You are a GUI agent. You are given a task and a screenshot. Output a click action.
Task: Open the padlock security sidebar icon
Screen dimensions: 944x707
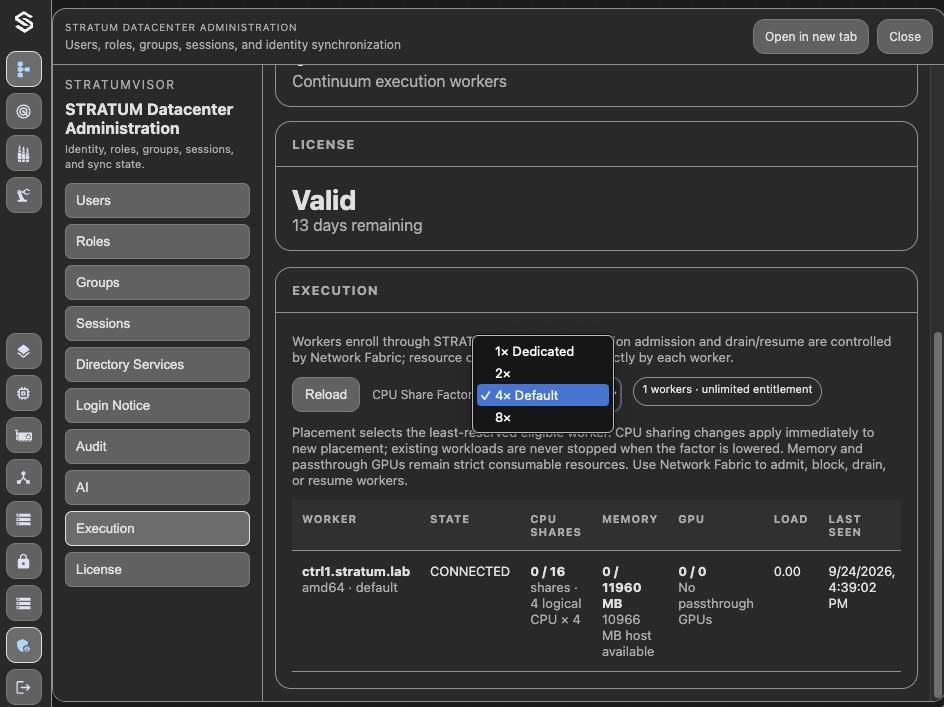point(24,561)
